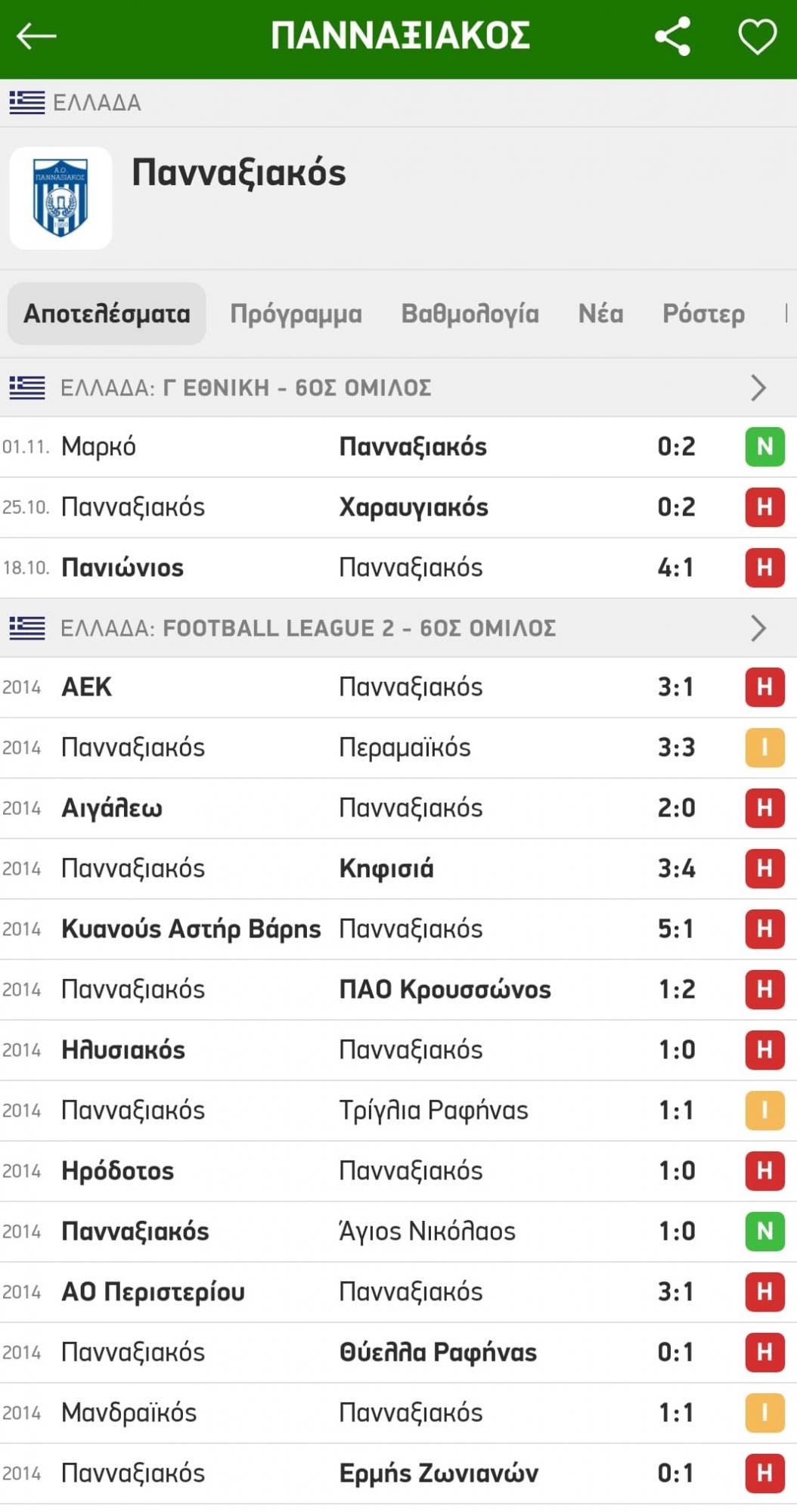Screen dimensions: 797x1512
Task: Click the red H badge for Χαραυγιακός match
Action: 764,507
